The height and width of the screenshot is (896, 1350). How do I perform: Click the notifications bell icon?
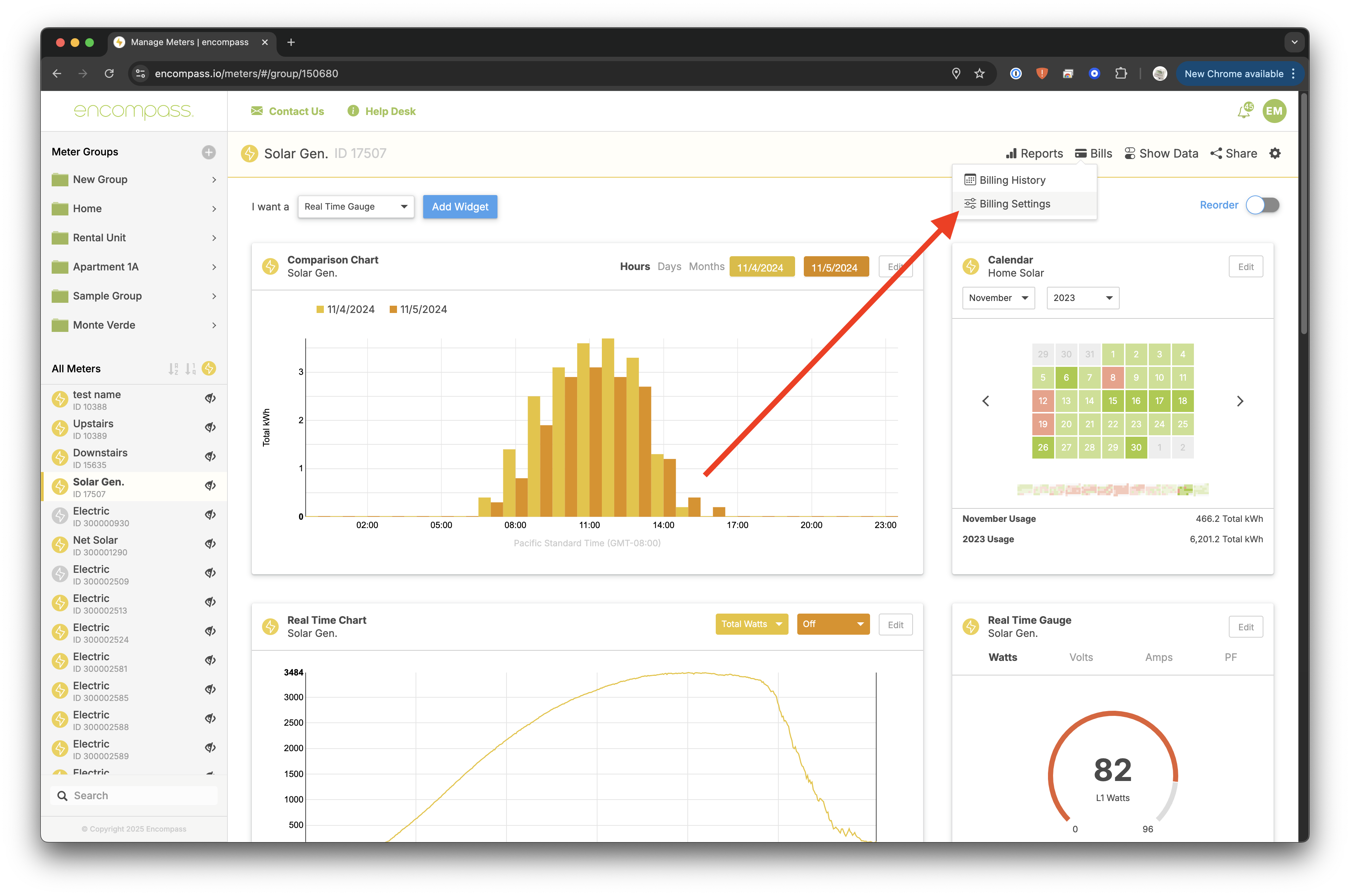1243,111
